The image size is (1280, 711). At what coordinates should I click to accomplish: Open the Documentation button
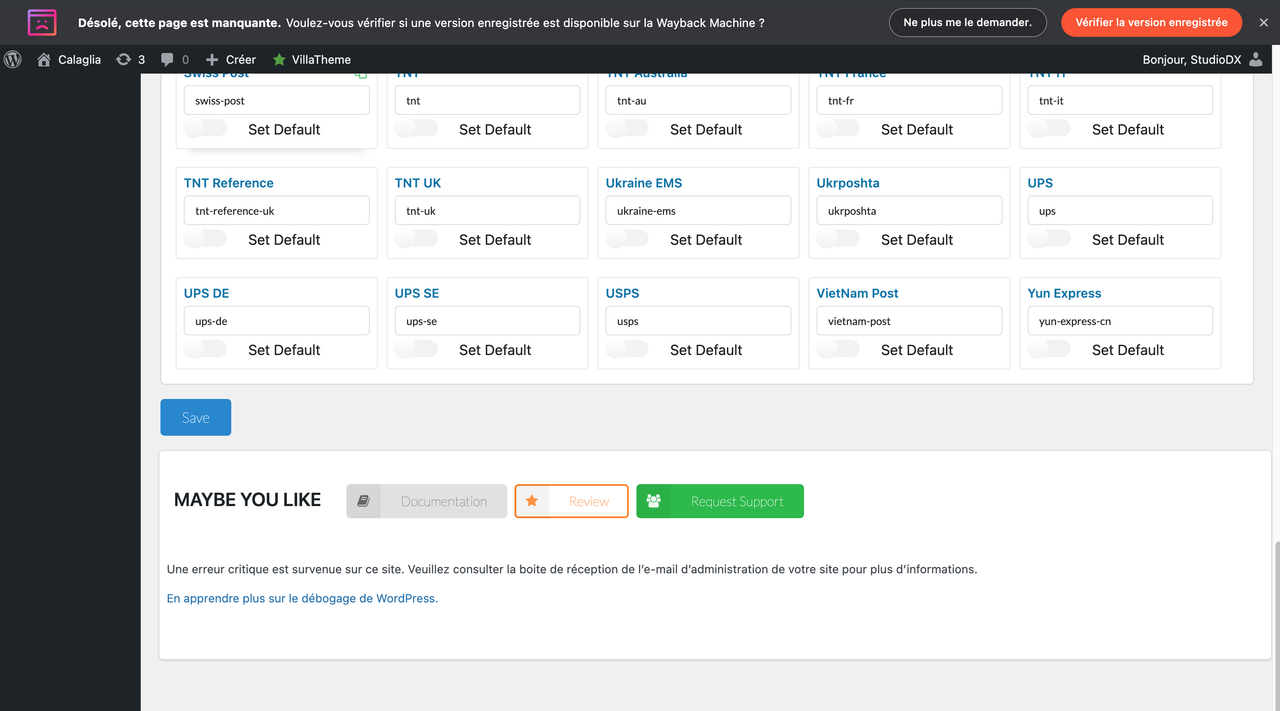pos(427,501)
